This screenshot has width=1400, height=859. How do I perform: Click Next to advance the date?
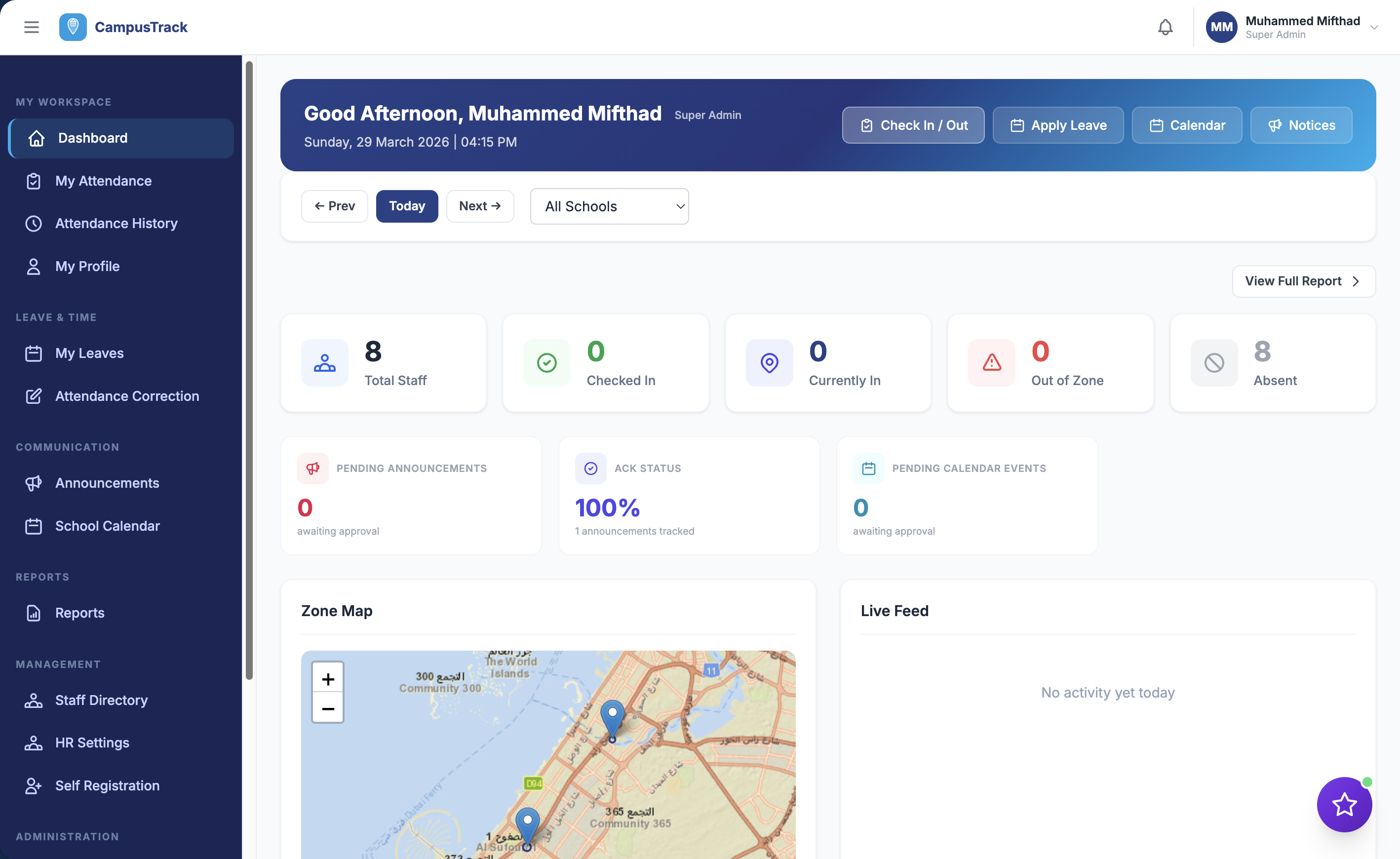coord(479,206)
